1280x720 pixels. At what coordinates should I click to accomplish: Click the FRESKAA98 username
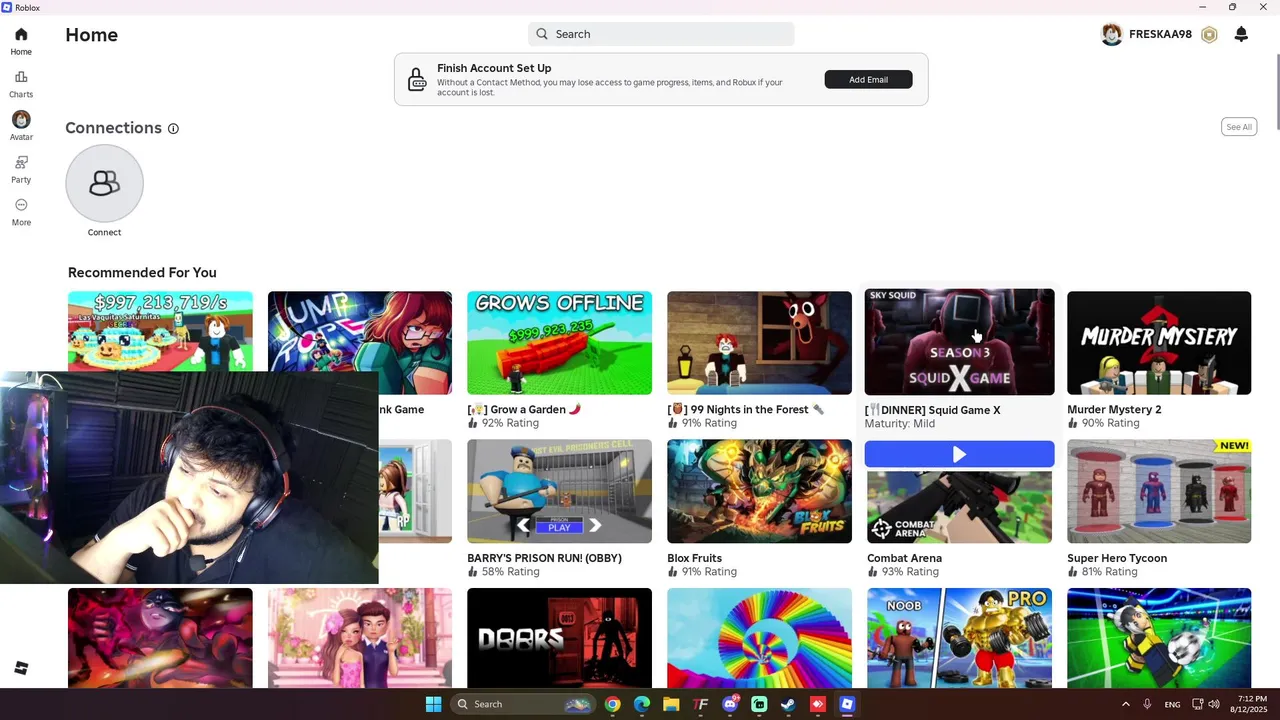[x=1160, y=34]
